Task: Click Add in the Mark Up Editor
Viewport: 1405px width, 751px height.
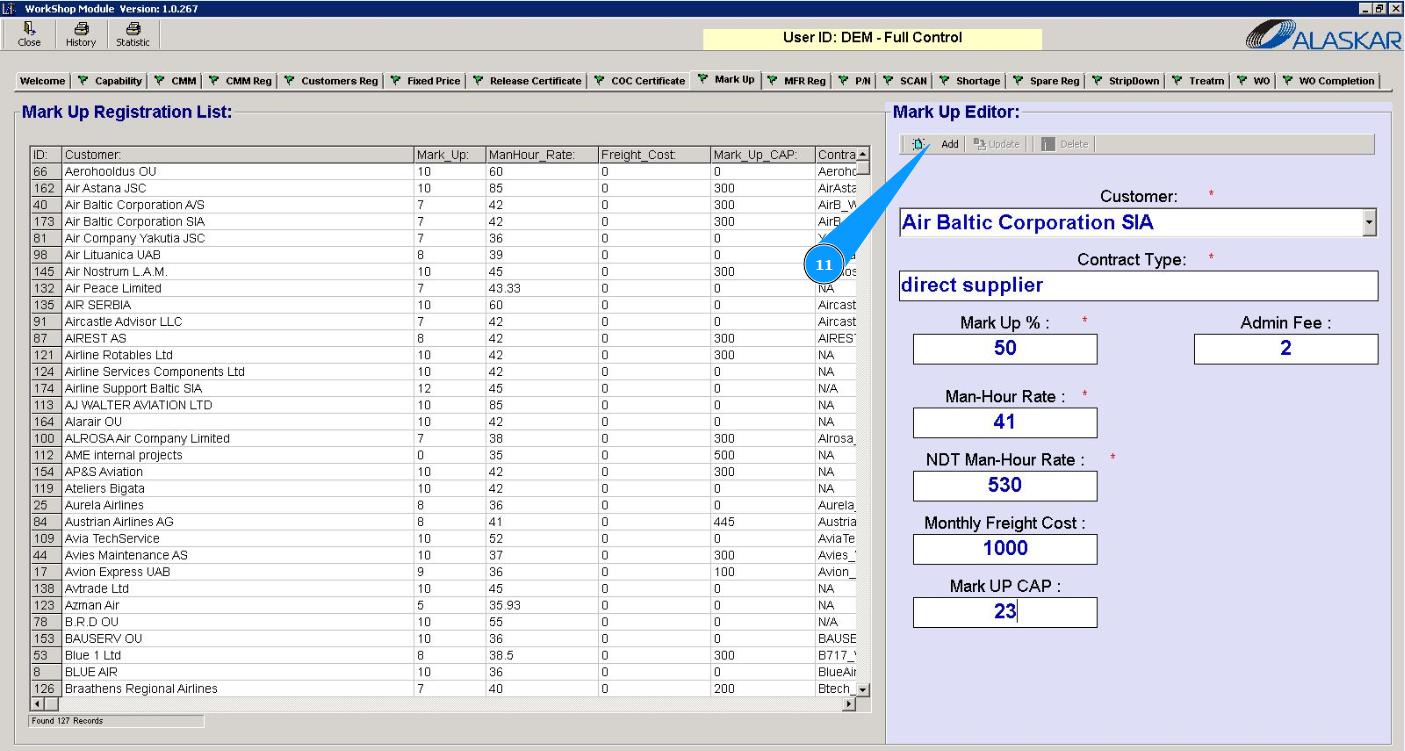Action: [937, 144]
